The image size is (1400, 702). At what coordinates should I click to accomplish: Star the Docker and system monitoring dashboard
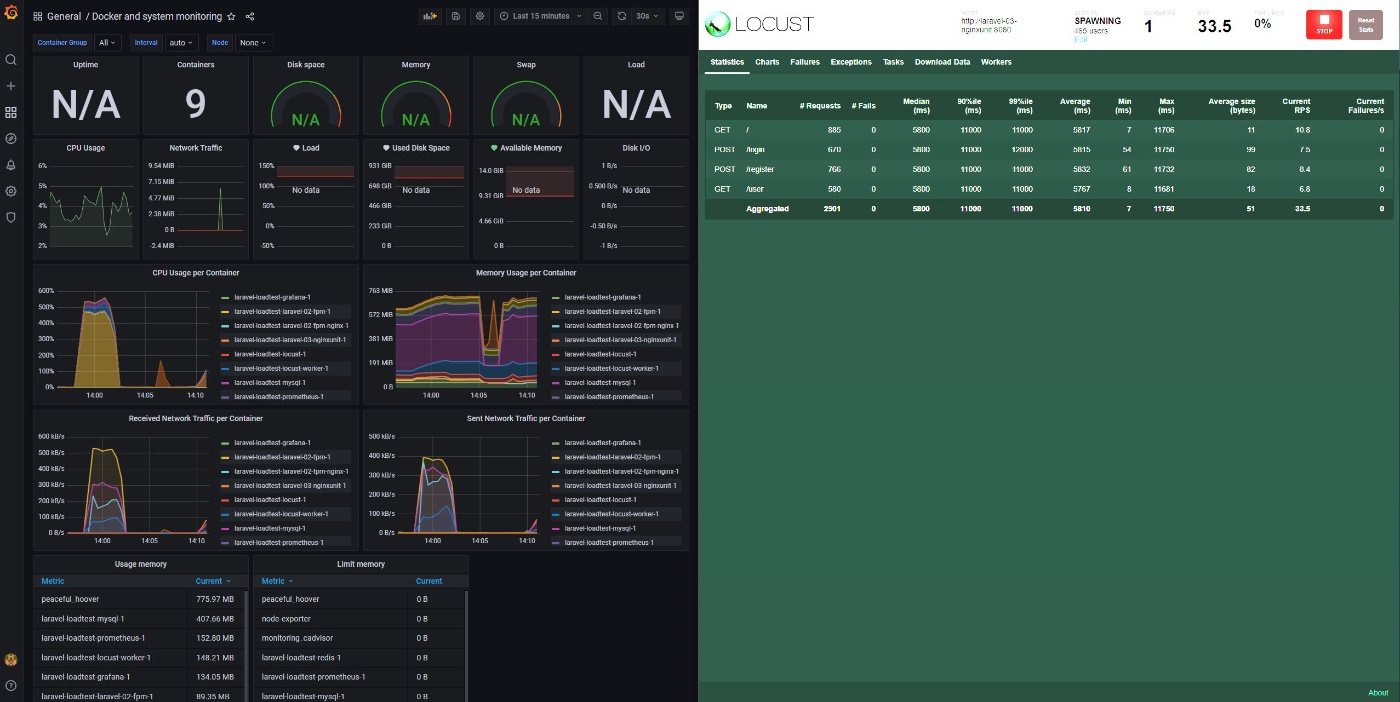(x=232, y=17)
